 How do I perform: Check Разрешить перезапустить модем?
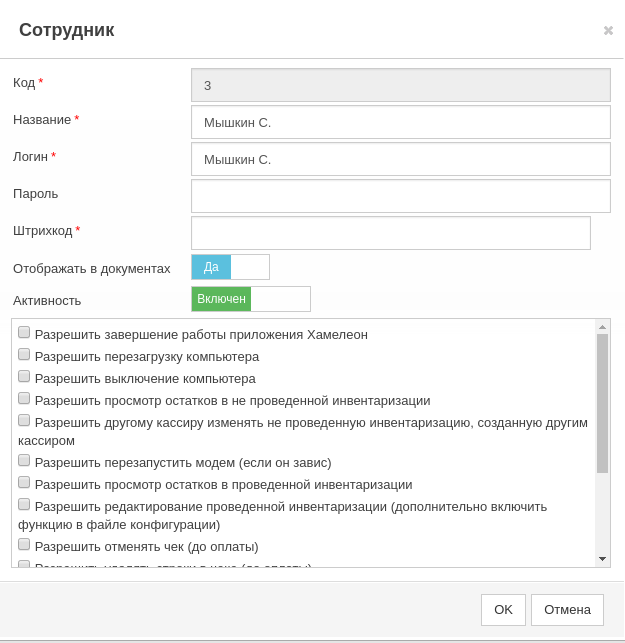coord(24,461)
